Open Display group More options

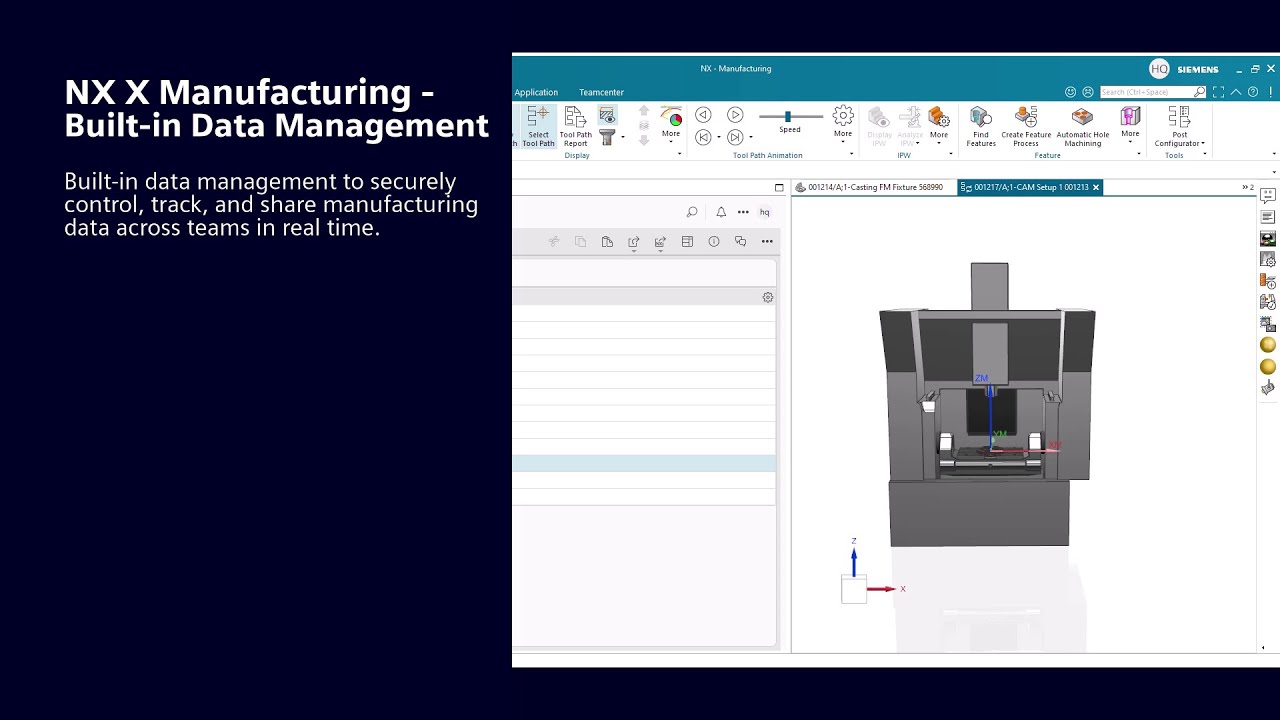tap(671, 122)
